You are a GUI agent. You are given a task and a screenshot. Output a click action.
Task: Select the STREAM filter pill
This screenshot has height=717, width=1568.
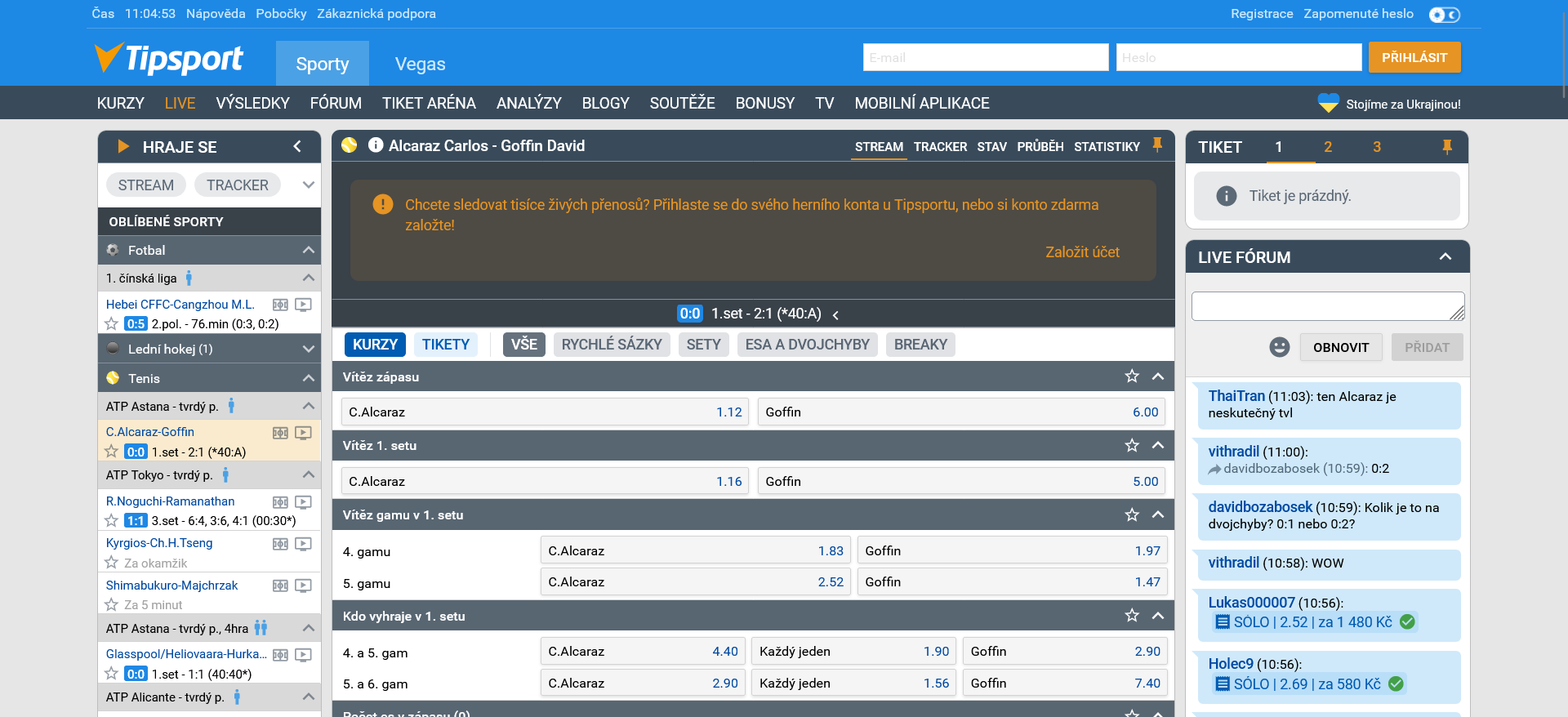pyautogui.click(x=146, y=185)
